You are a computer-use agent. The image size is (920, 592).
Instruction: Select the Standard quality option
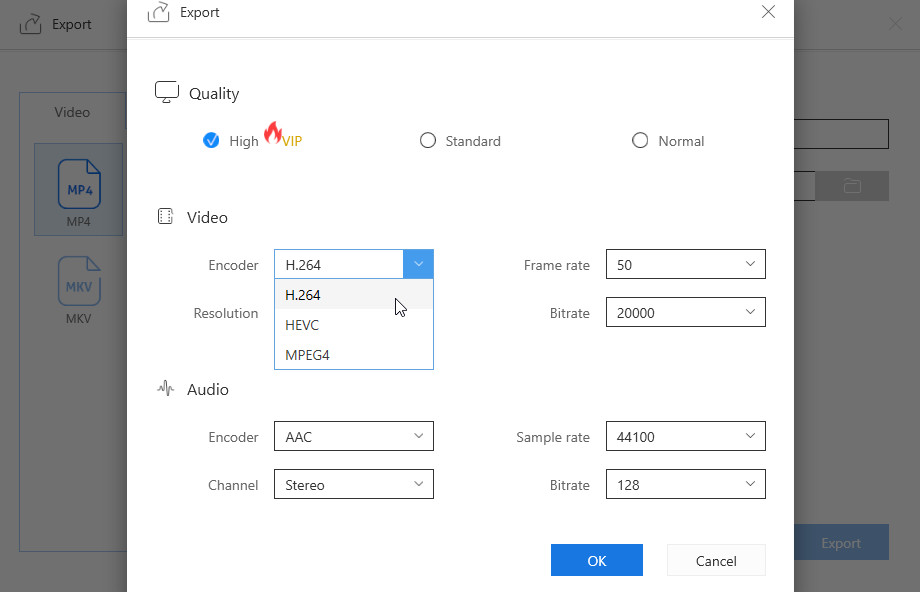pyautogui.click(x=428, y=141)
